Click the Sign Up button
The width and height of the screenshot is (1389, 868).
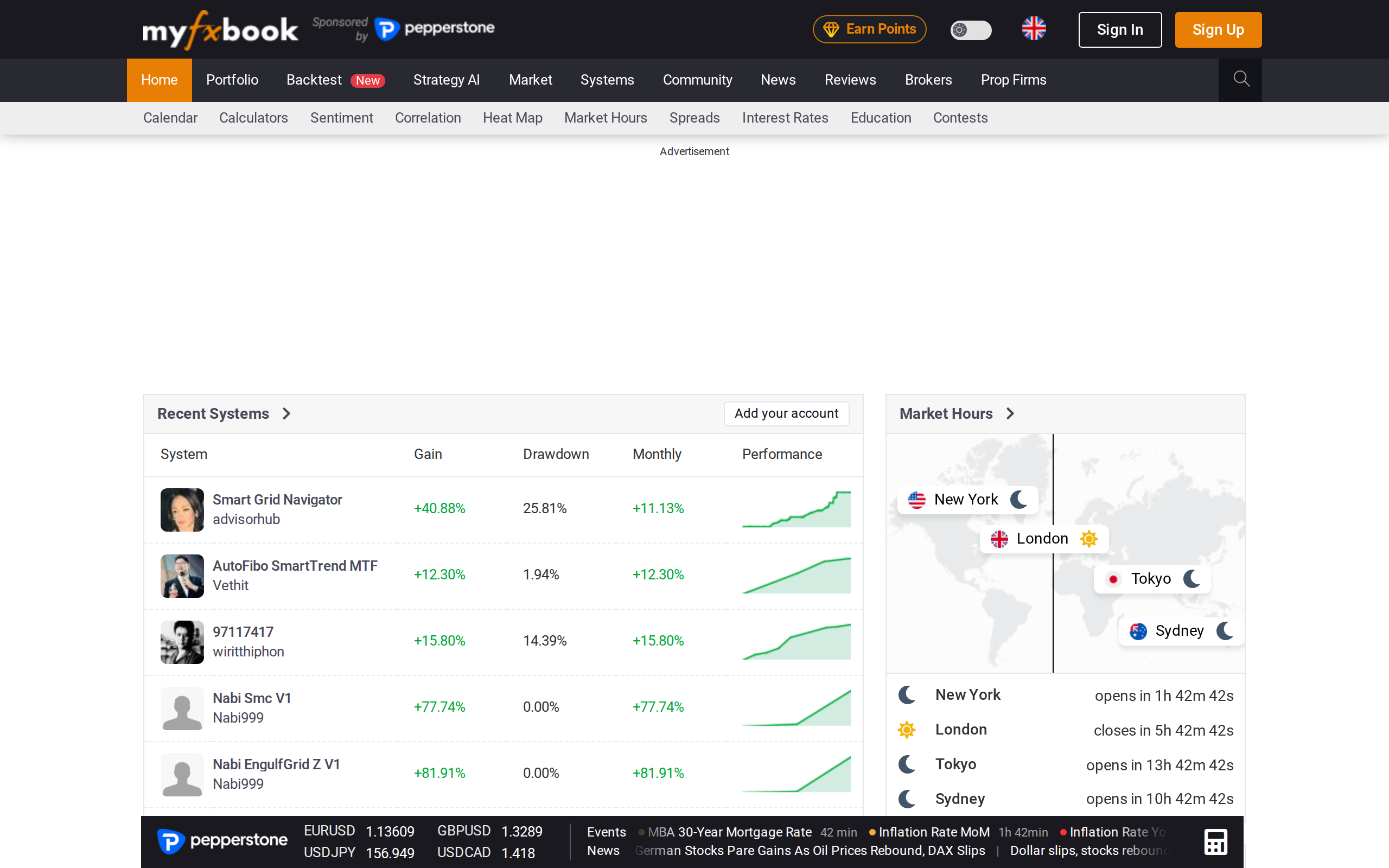[1218, 30]
